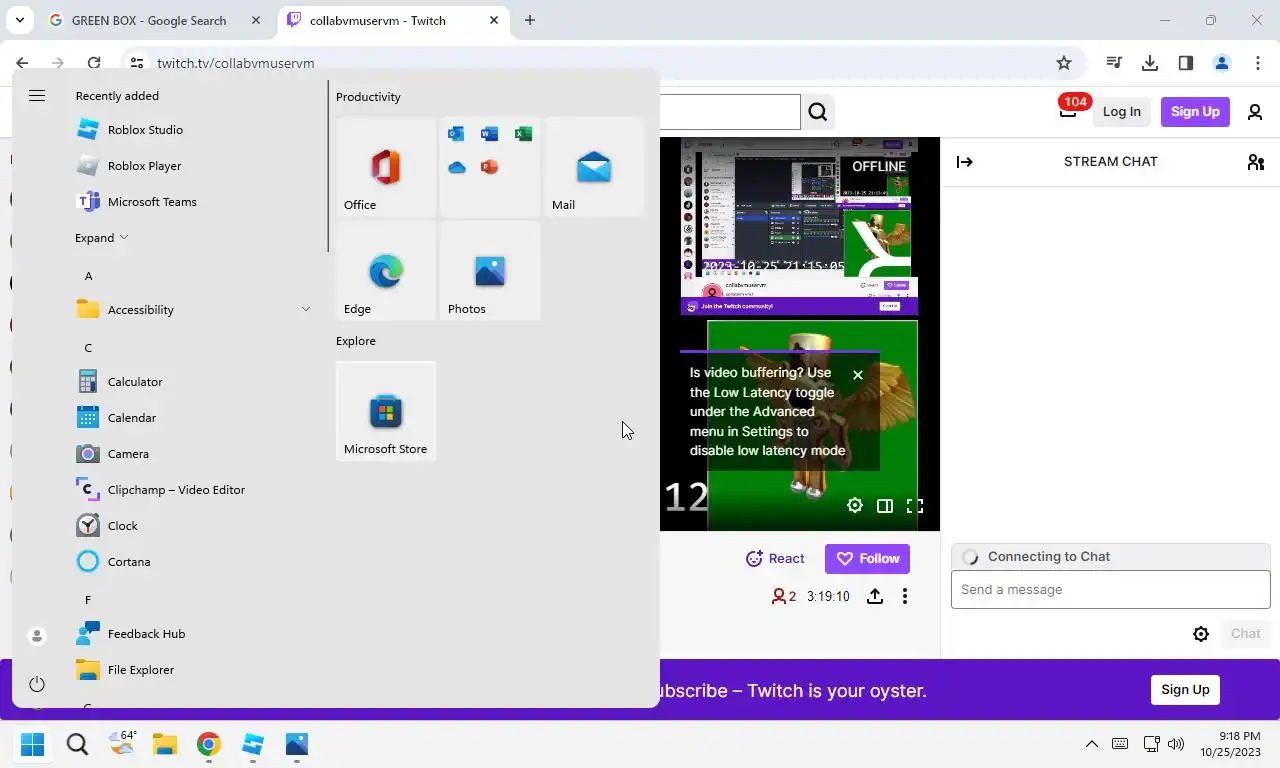Open chat community users list
The height and width of the screenshot is (768, 1280).
(x=1256, y=162)
